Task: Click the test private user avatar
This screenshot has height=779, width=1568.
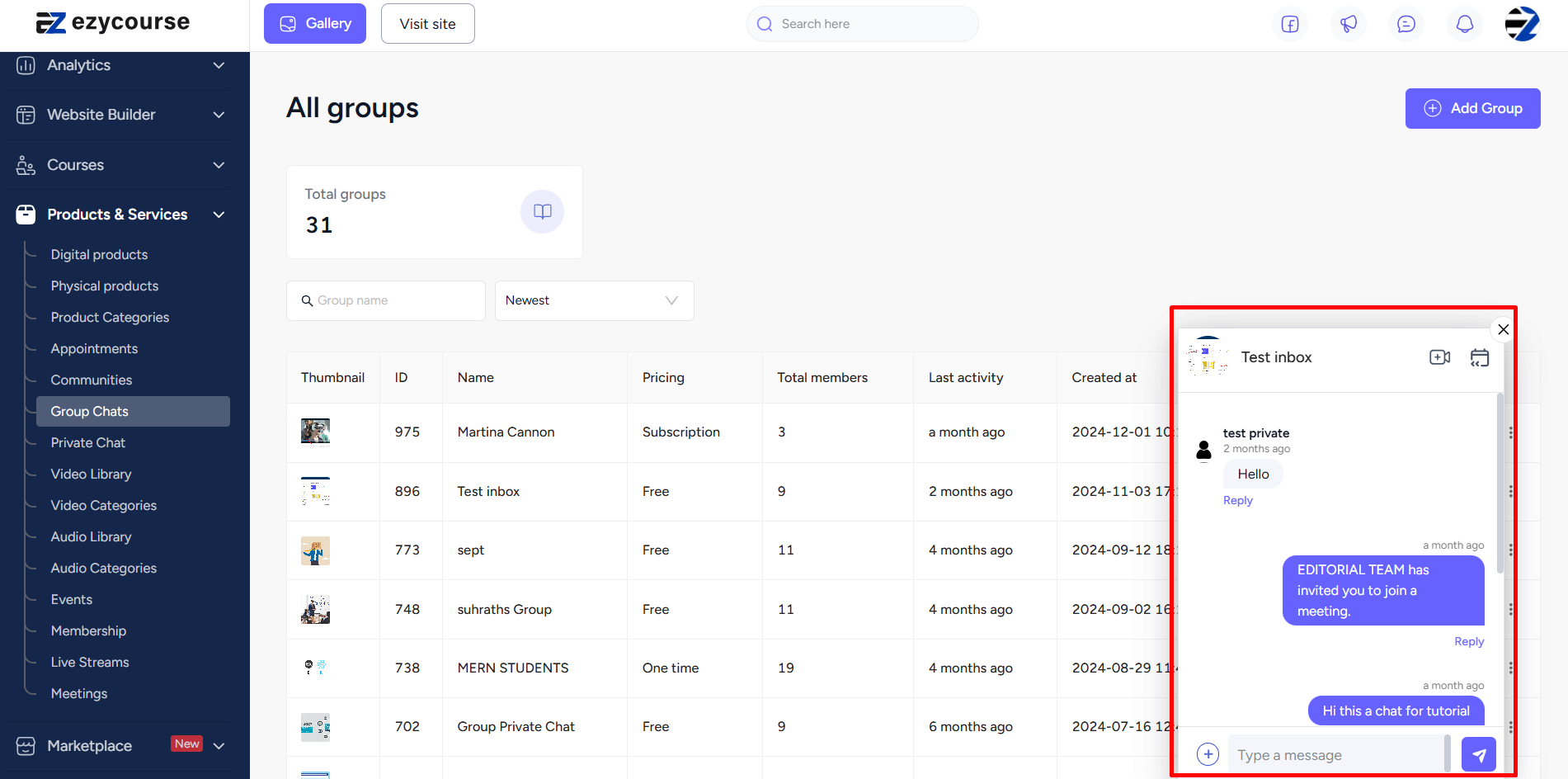Action: pyautogui.click(x=1203, y=450)
